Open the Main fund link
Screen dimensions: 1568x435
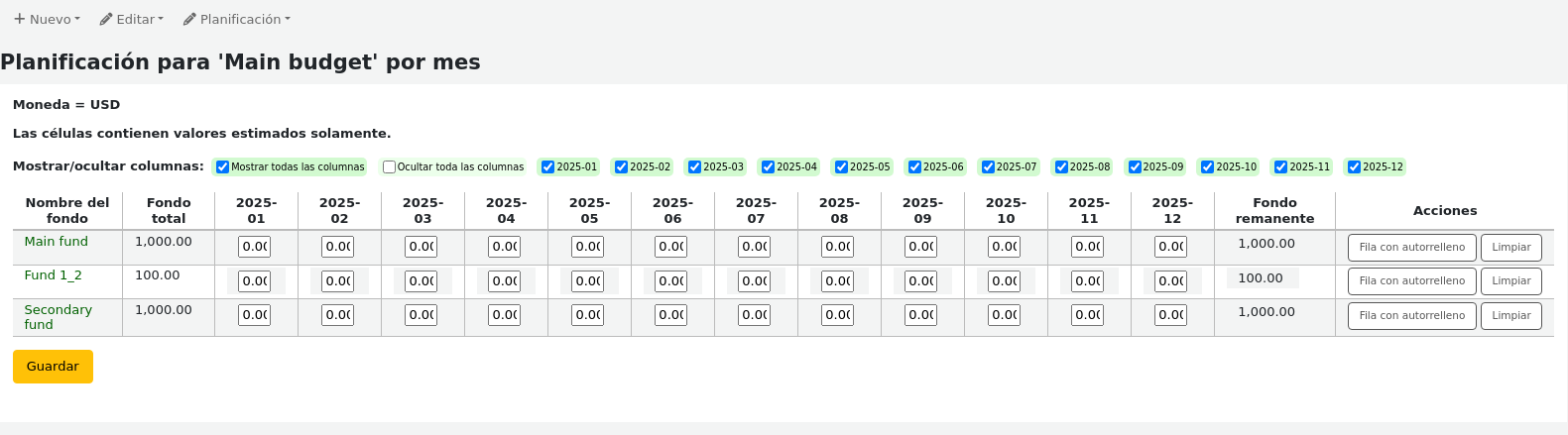(56, 242)
